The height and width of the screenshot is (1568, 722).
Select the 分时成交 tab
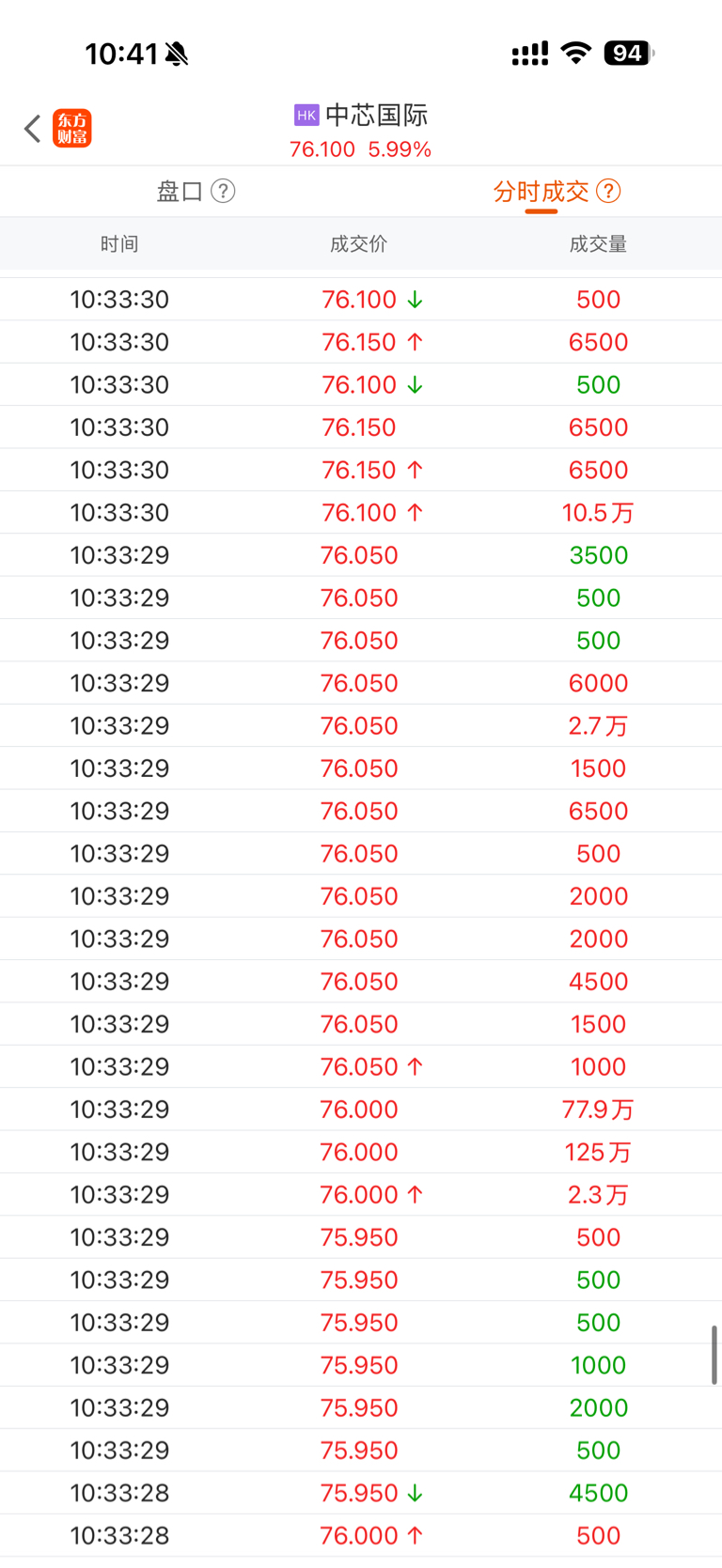541,192
